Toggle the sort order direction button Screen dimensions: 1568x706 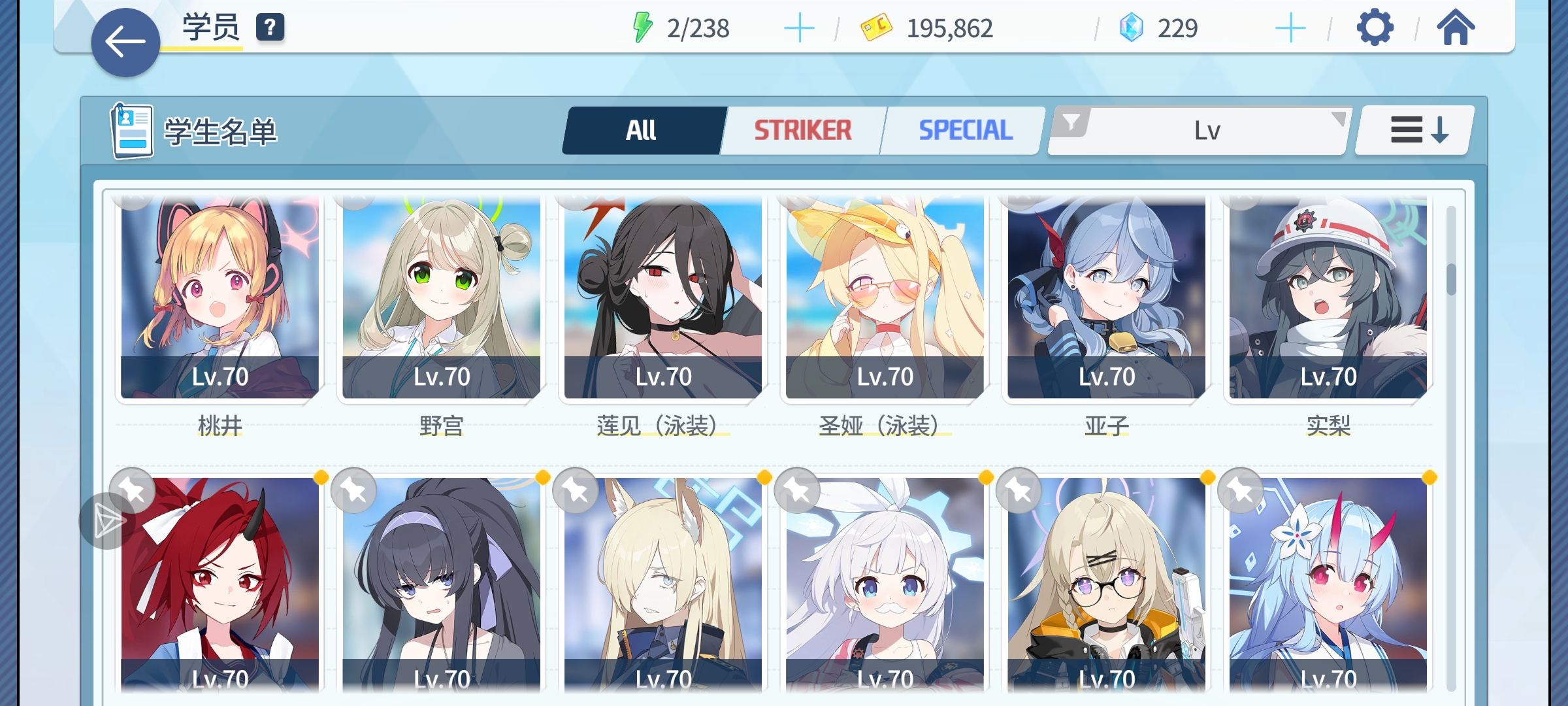(1415, 130)
